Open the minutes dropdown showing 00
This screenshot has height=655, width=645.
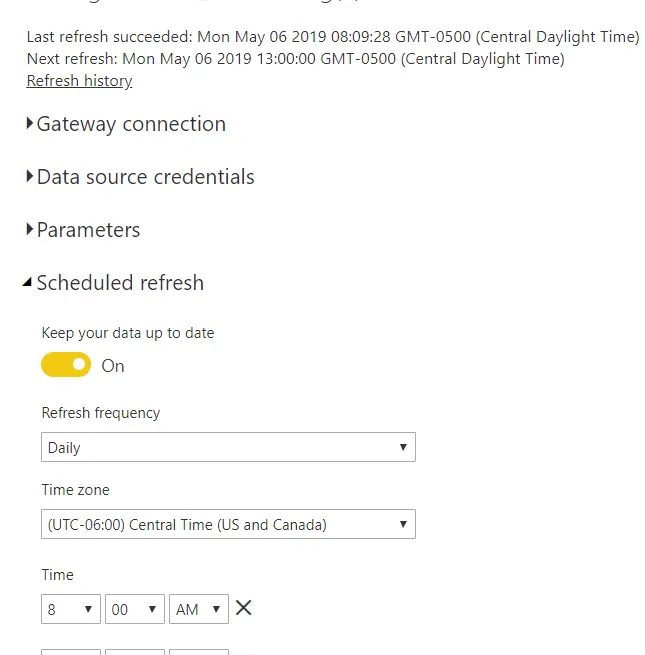pos(135,609)
